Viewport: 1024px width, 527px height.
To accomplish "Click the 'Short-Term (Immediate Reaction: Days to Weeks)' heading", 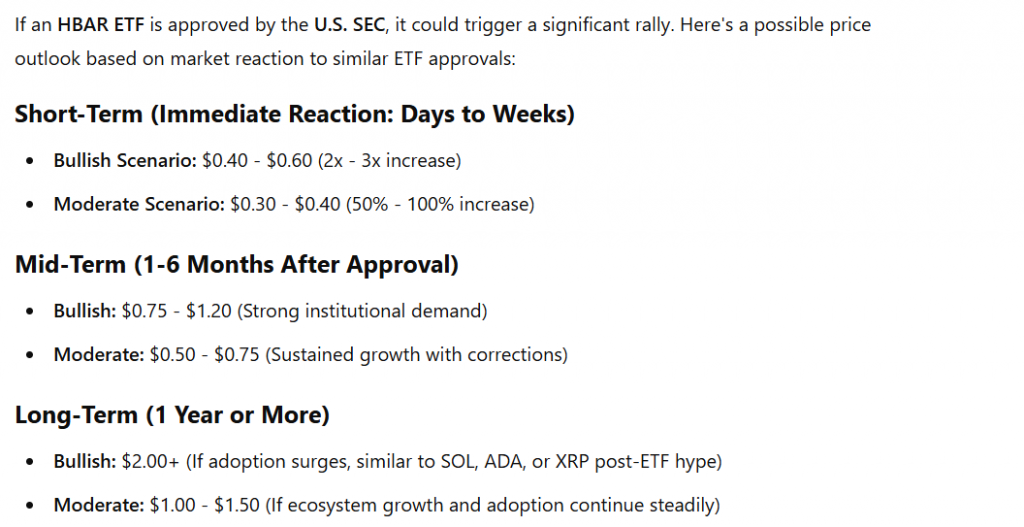I will 295,114.
